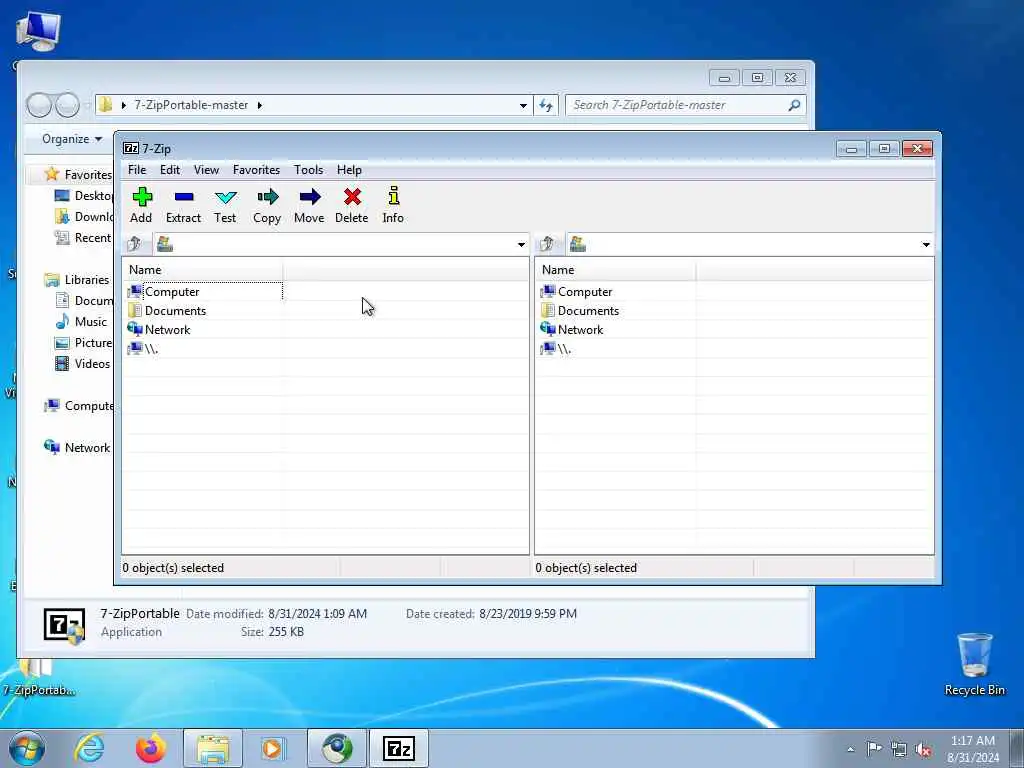
Task: Open Explorer address bar history dropdown
Action: click(523, 105)
